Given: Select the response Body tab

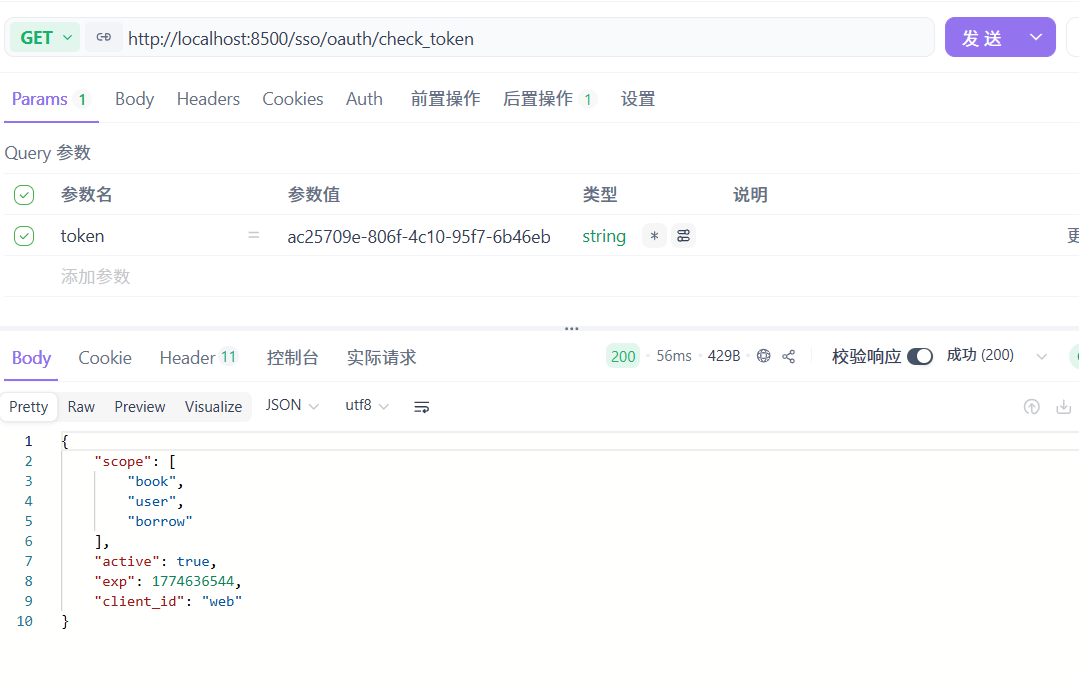Looking at the screenshot, I should [x=31, y=358].
